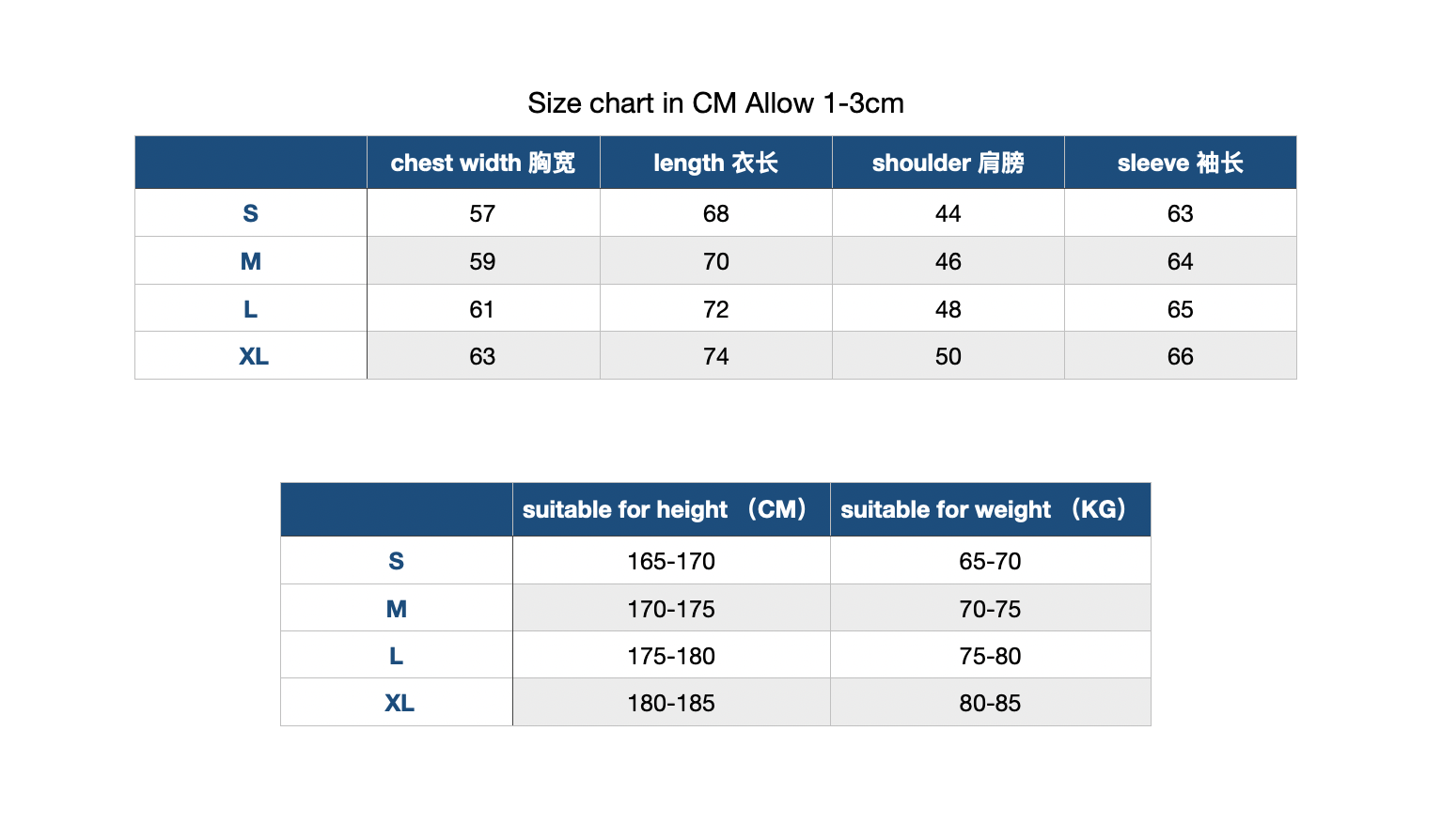This screenshot has width=1442, height=840.
Task: Select height range 165-170 cell
Action: 671,561
